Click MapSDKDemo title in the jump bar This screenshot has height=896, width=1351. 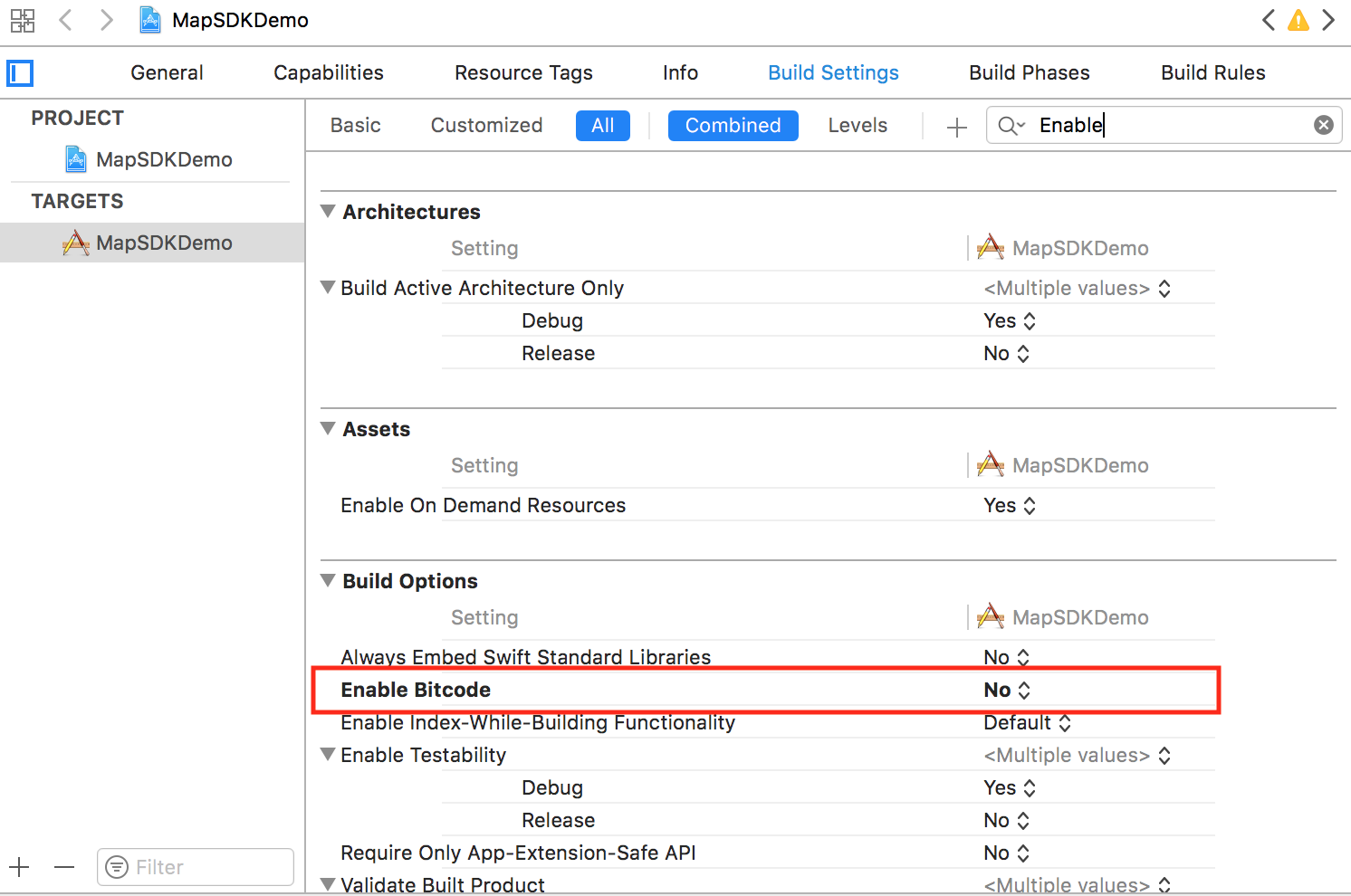240,20
